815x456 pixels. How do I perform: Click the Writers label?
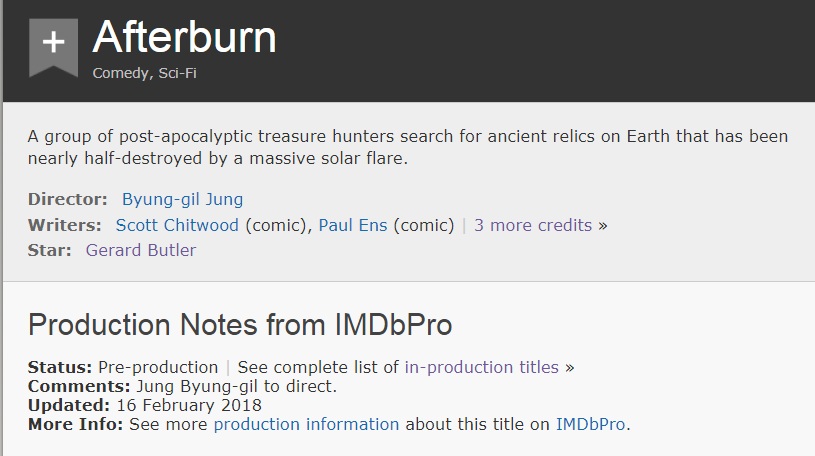(65, 225)
